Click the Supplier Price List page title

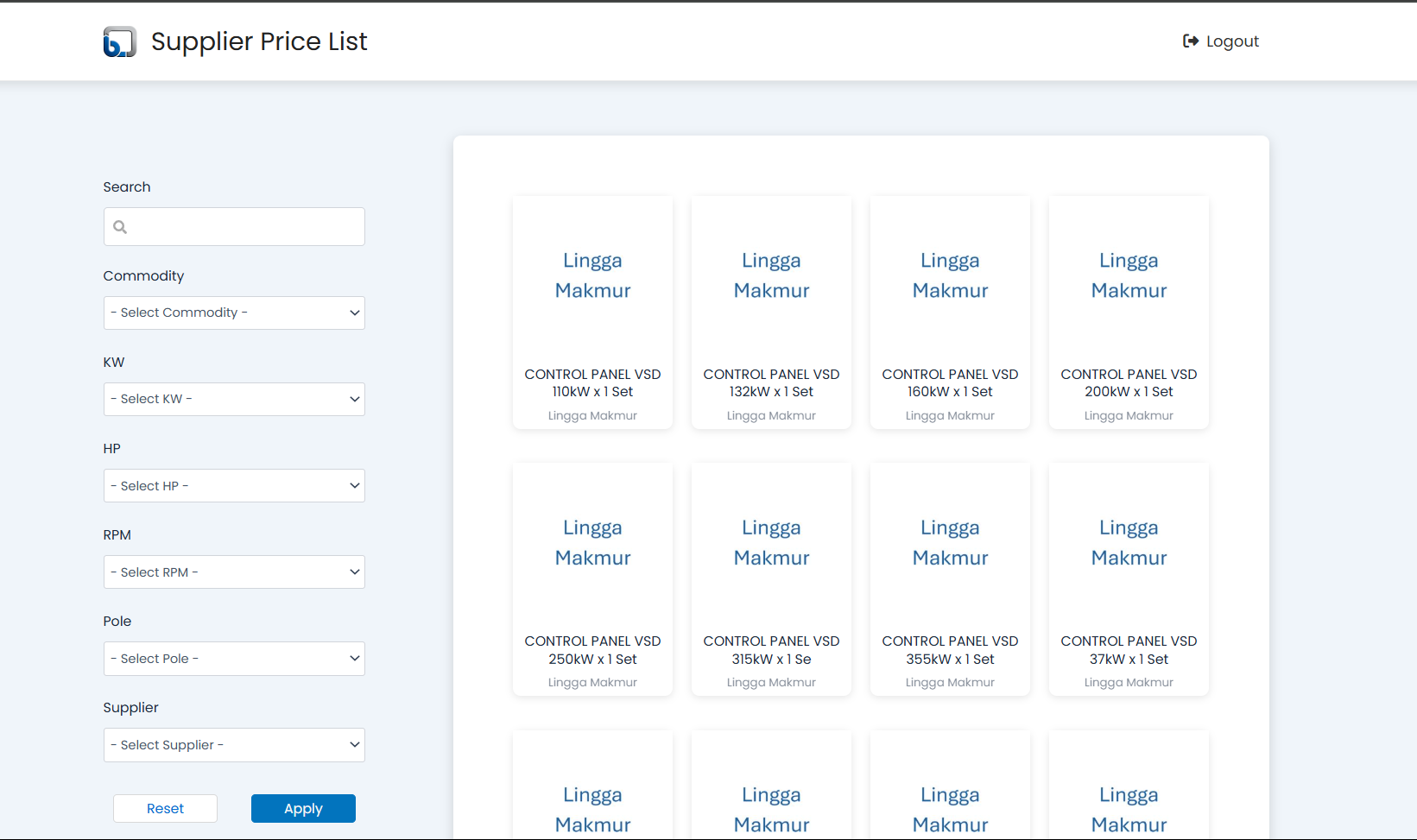coord(259,41)
